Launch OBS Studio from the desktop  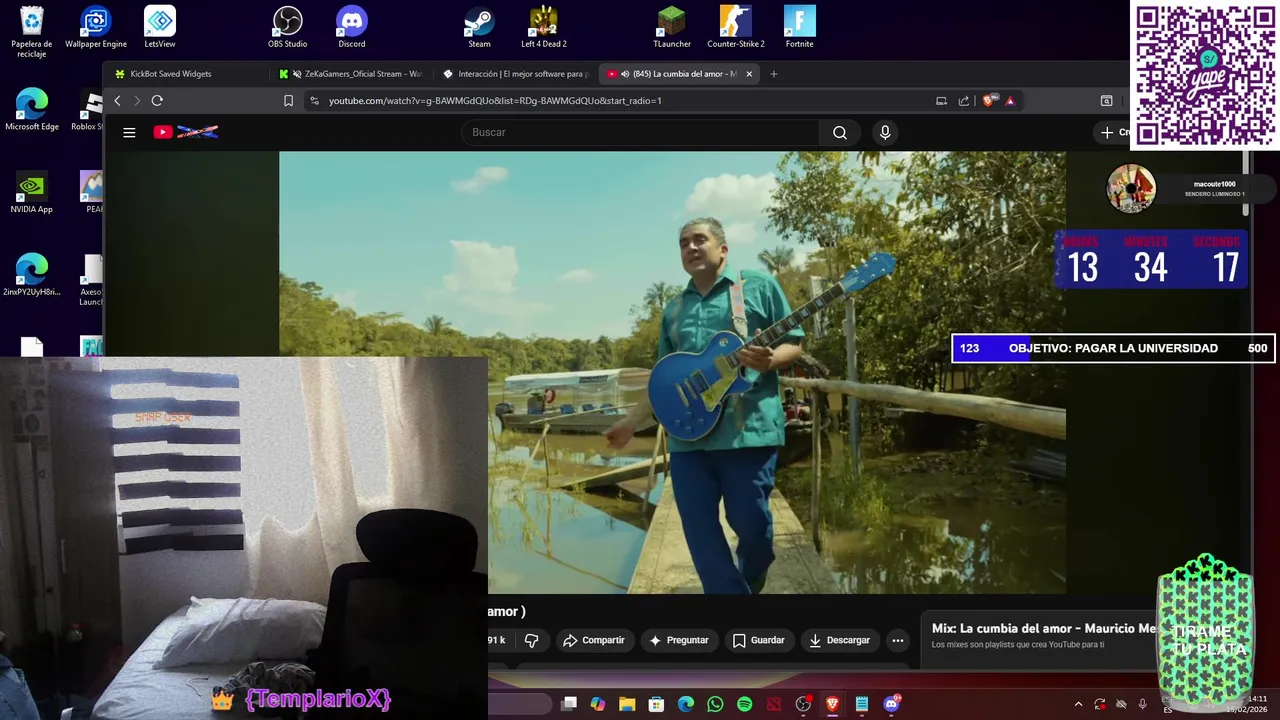288,27
